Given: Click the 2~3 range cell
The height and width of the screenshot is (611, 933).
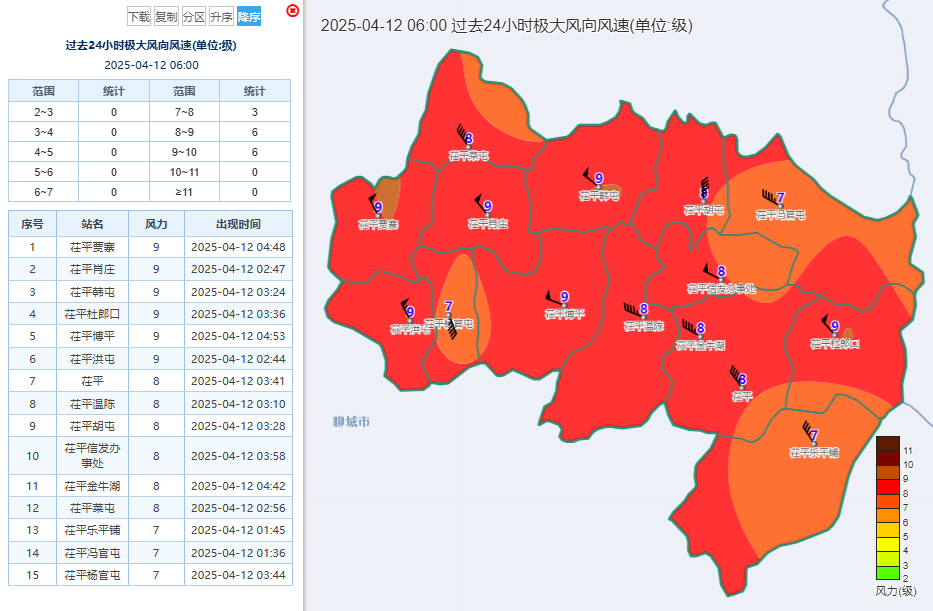Looking at the screenshot, I should (x=43, y=112).
